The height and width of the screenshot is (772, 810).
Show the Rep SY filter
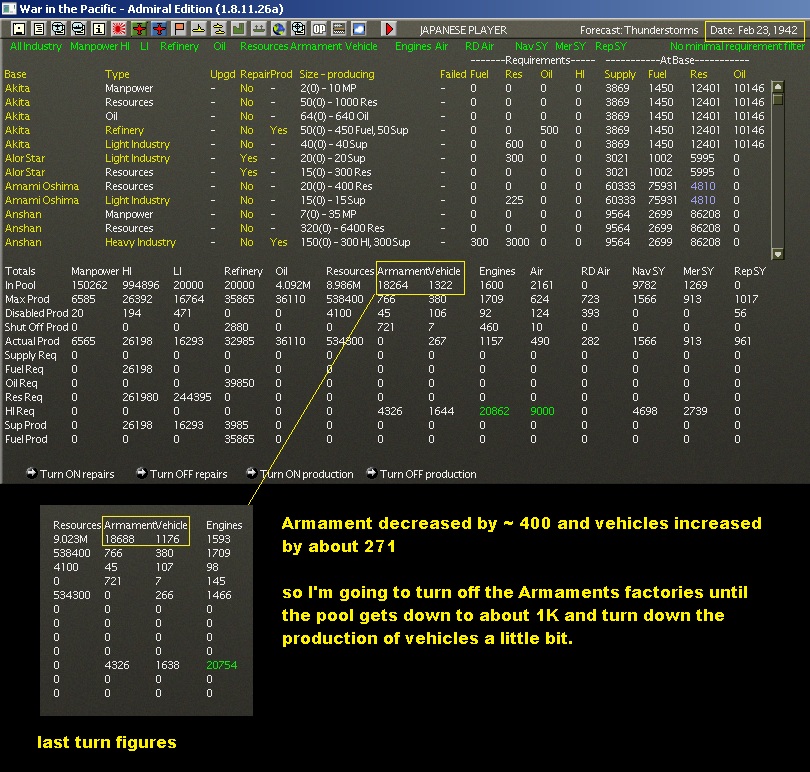(611, 46)
